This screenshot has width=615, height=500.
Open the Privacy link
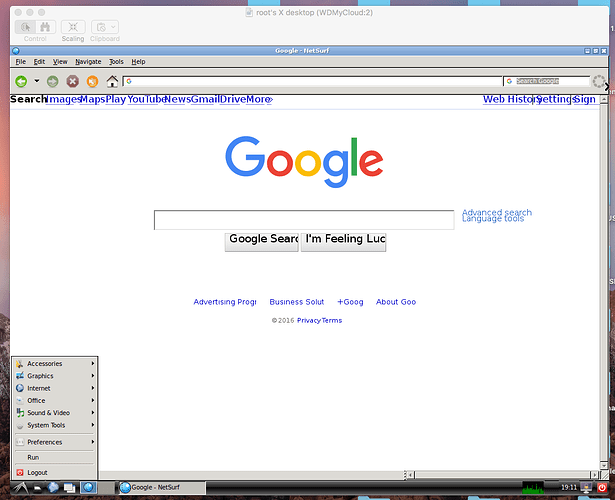(309, 320)
